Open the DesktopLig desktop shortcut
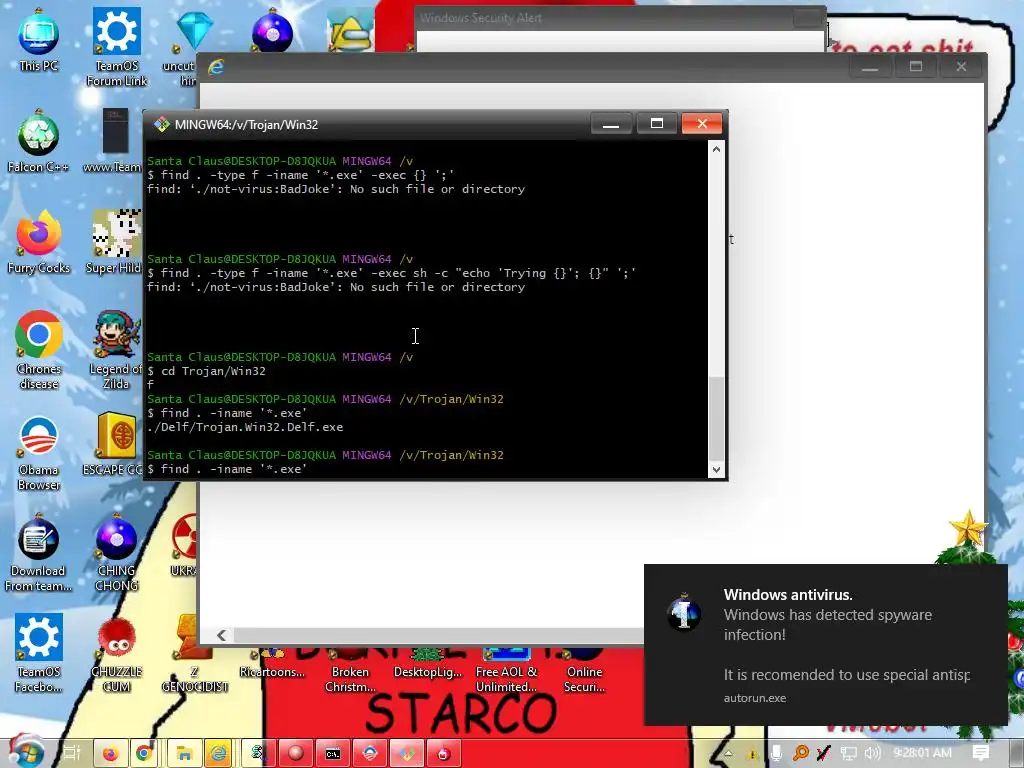 point(428,665)
